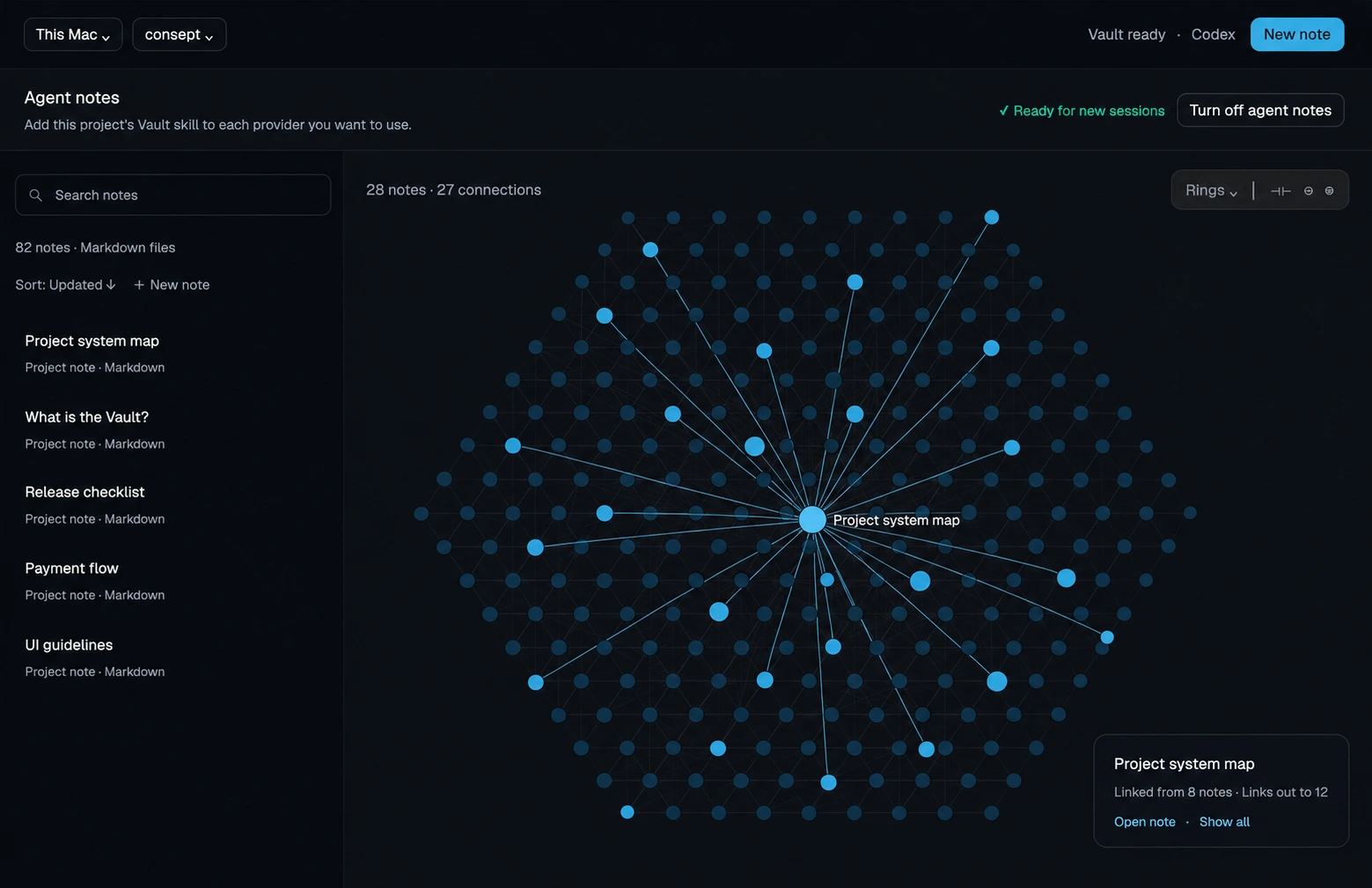Viewport: 1372px width, 888px height.
Task: Click the Open note link
Action: pyautogui.click(x=1145, y=822)
